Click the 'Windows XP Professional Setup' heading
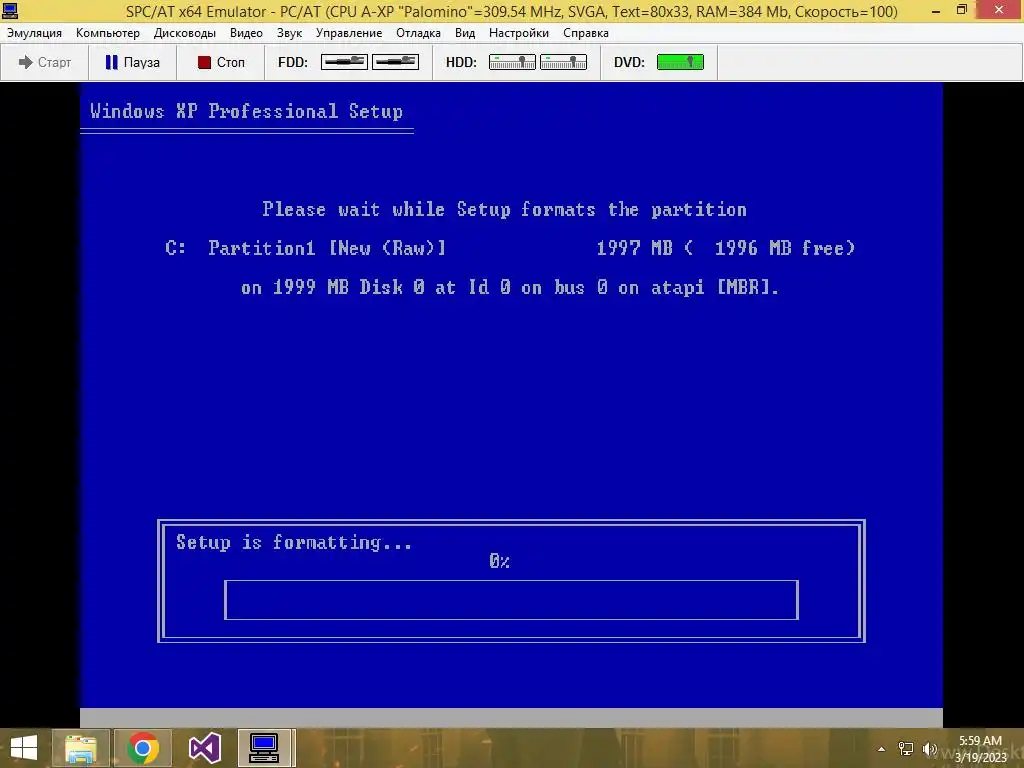The image size is (1024, 768). pos(246,111)
